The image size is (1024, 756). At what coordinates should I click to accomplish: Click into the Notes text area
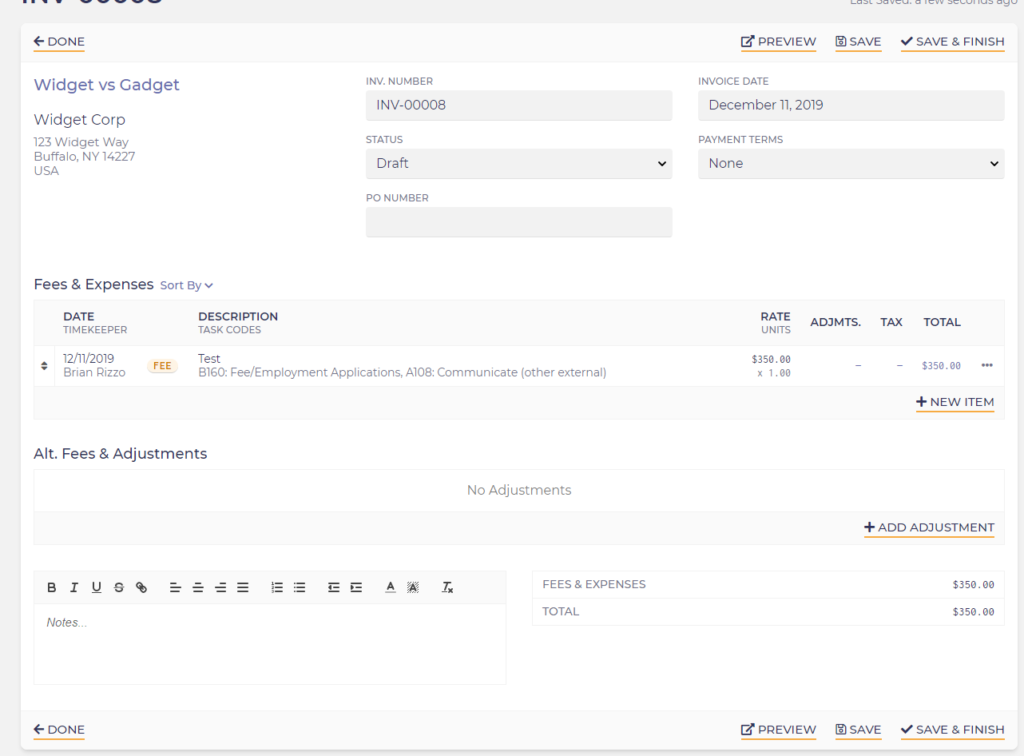tap(270, 644)
